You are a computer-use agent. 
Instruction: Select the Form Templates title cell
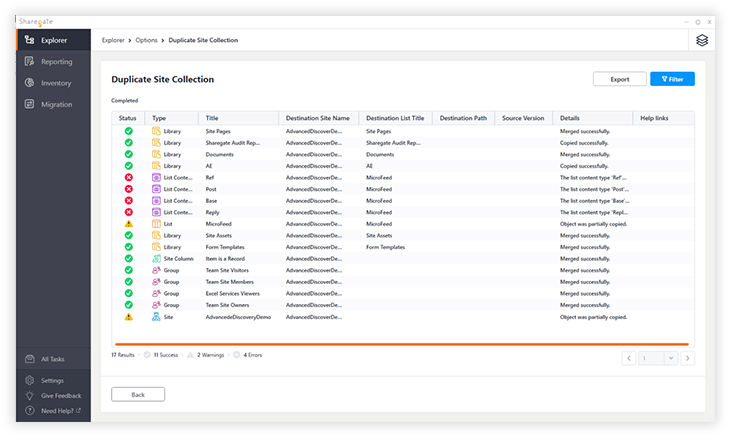pyautogui.click(x=225, y=247)
